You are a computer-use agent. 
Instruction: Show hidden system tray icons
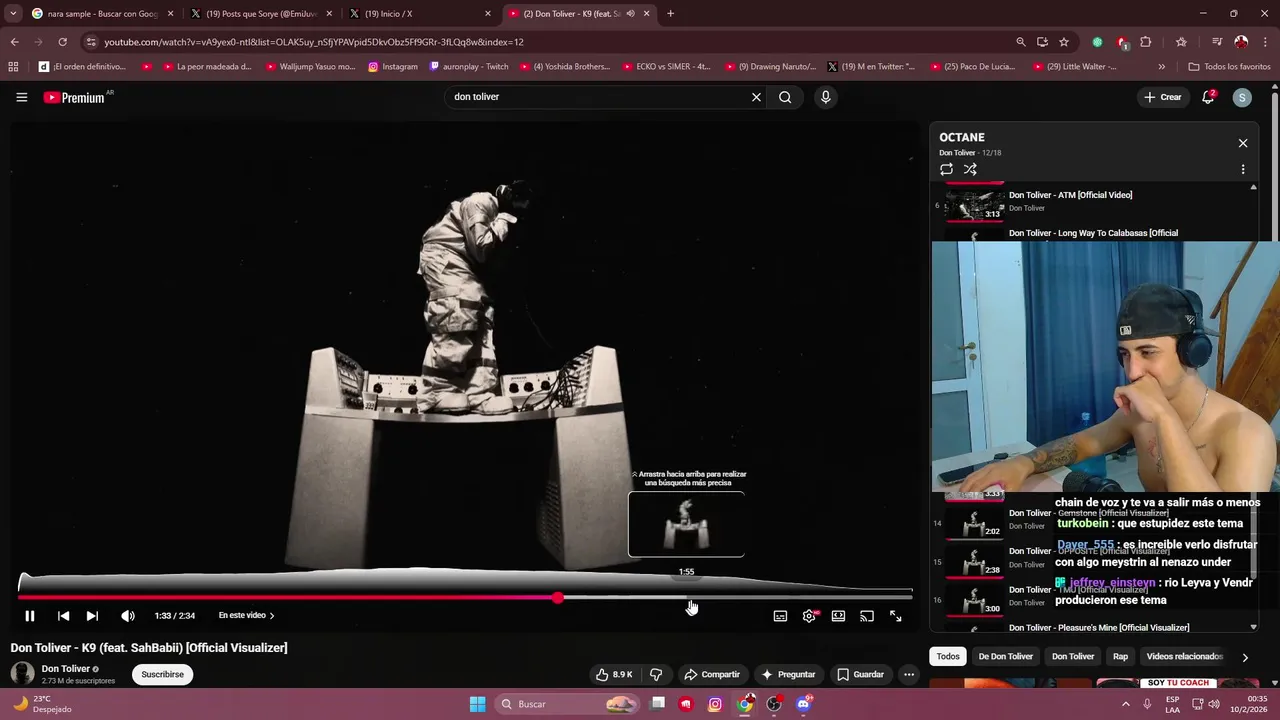pyautogui.click(x=1126, y=704)
